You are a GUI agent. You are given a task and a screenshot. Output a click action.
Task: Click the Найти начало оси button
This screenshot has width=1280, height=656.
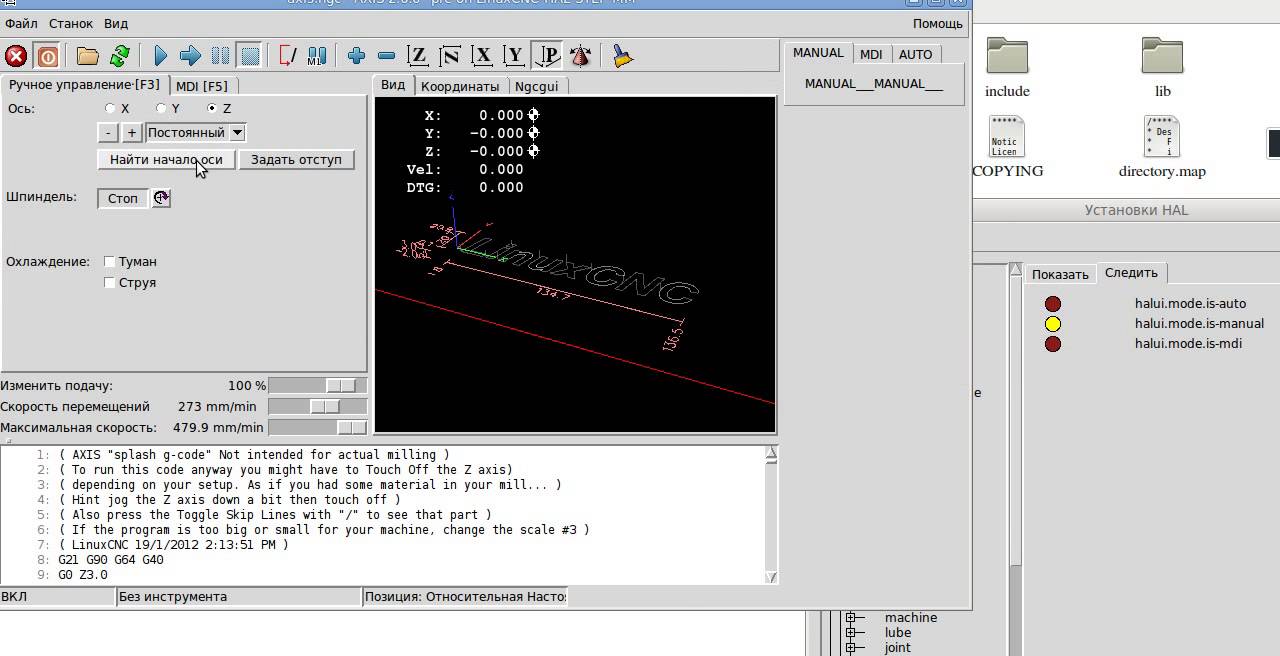[166, 159]
